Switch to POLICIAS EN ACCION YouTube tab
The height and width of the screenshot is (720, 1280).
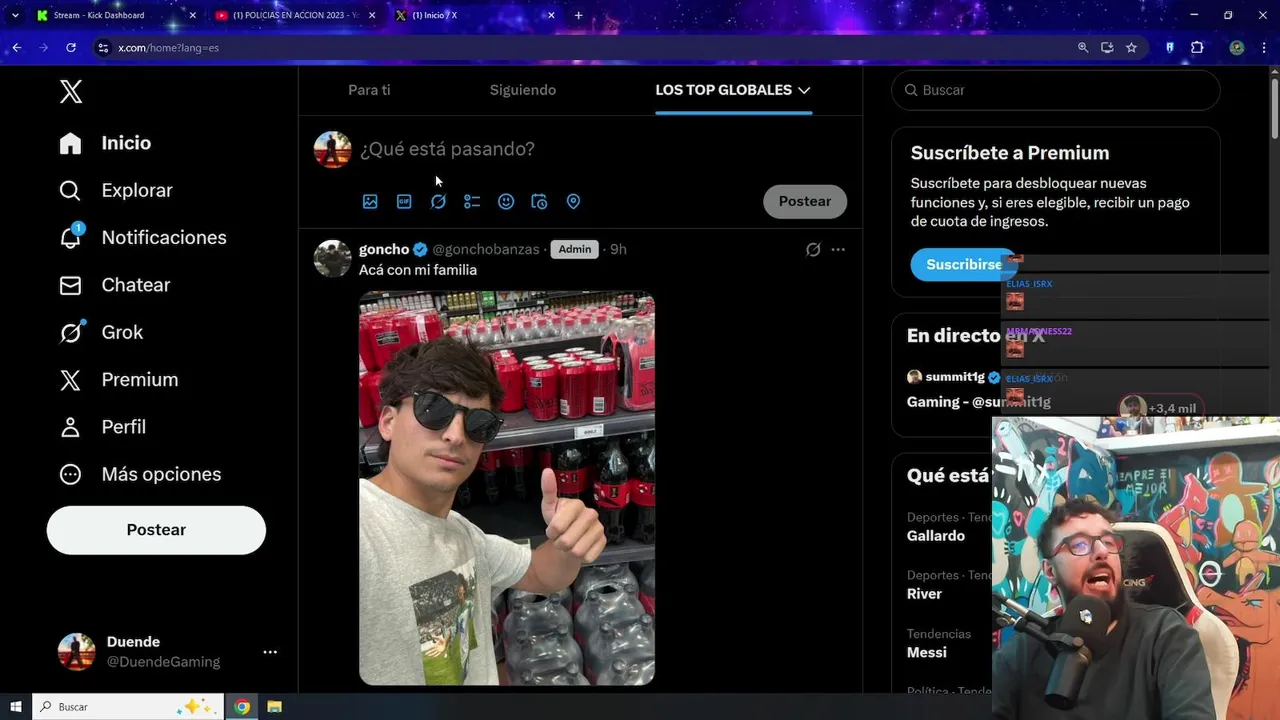(294, 15)
